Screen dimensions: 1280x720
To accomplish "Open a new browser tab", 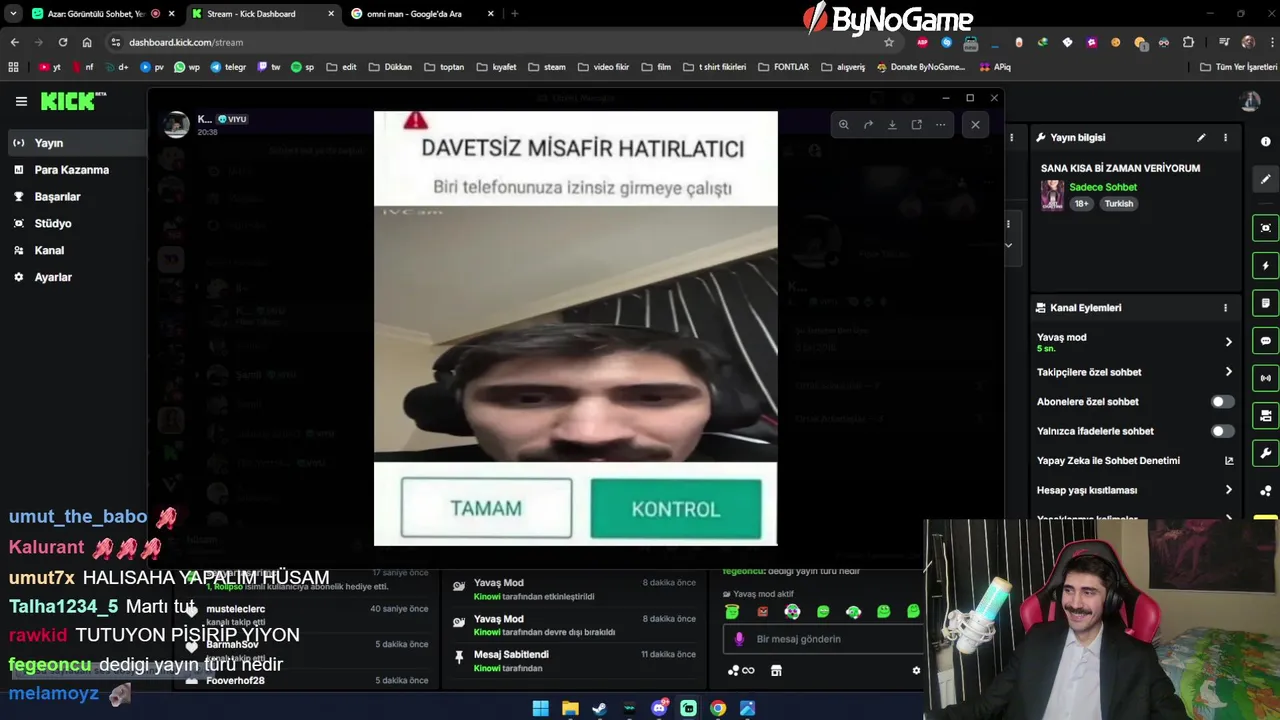I will pos(515,14).
